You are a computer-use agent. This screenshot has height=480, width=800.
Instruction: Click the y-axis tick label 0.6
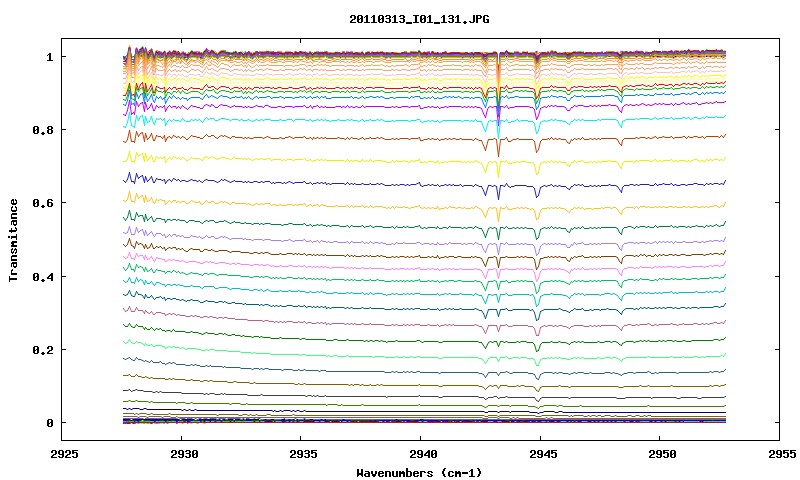click(x=42, y=203)
